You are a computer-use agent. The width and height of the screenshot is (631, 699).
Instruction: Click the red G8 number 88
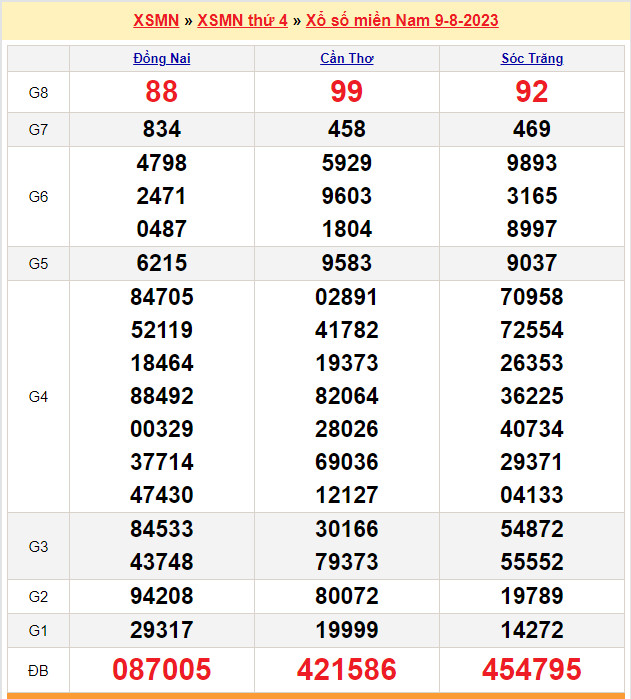[x=161, y=92]
